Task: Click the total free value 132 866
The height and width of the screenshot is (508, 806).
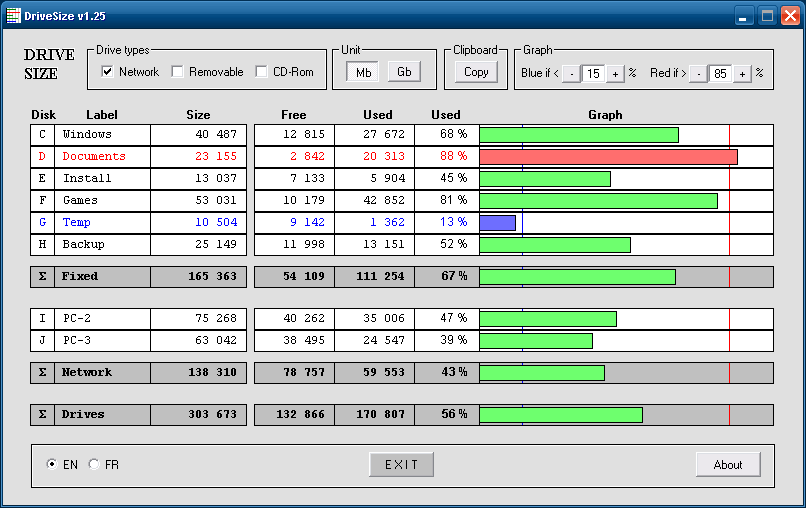Action: point(301,415)
